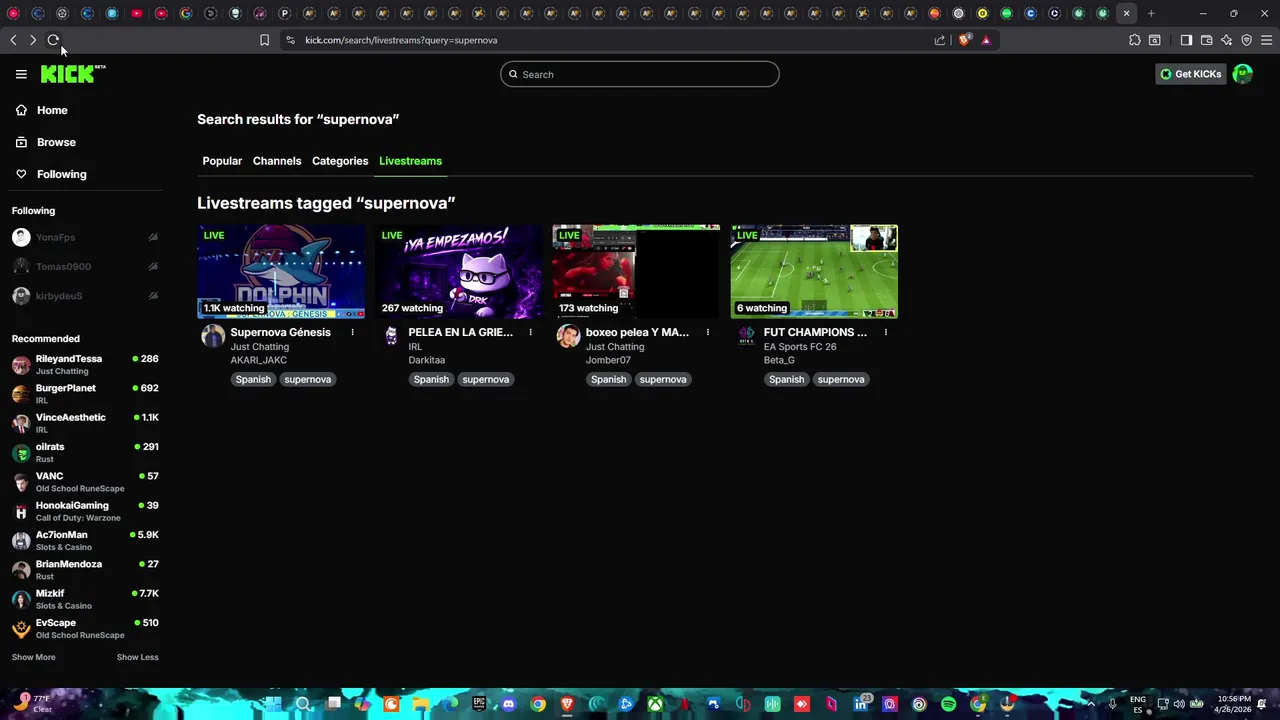Image resolution: width=1280 pixels, height=720 pixels.
Task: Open the Supernova Génesis stream thumbnail
Action: pos(281,272)
